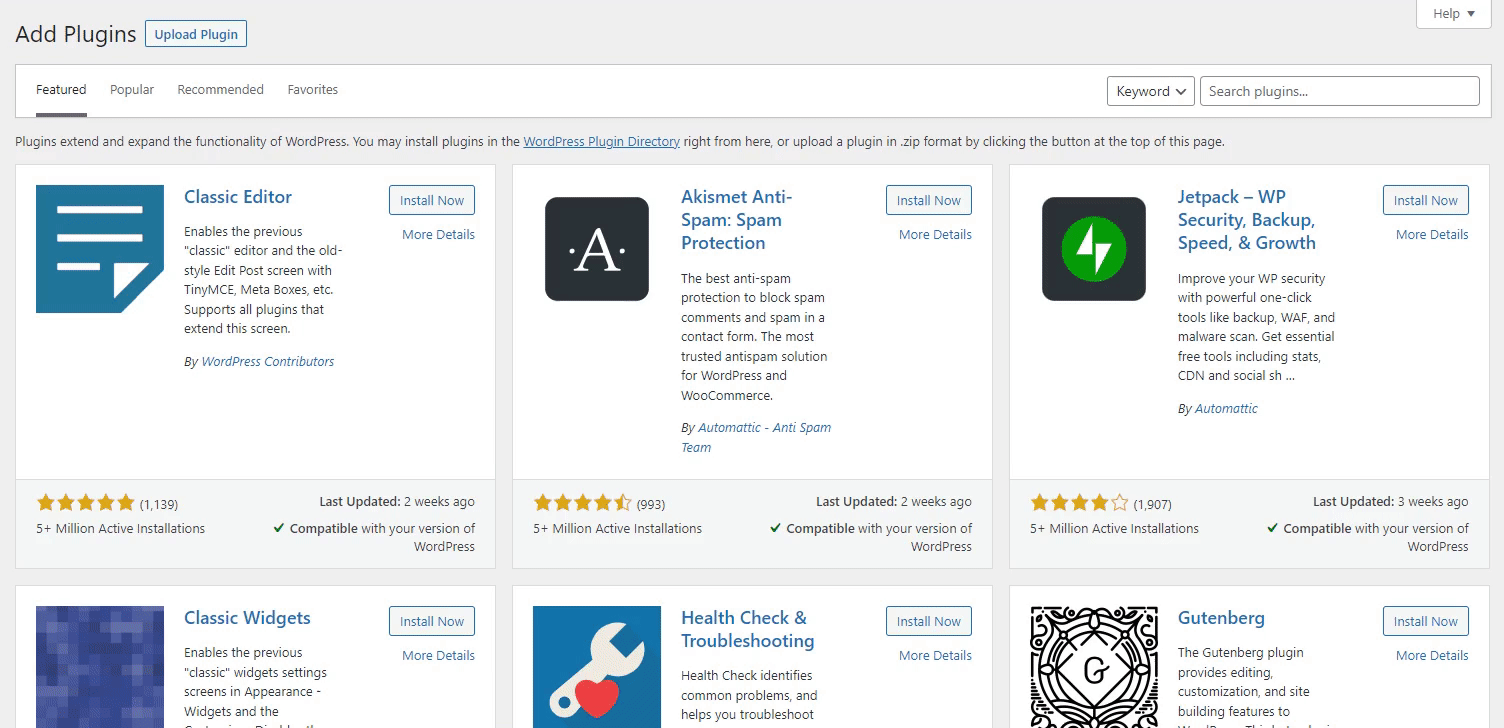
Task: Open More Details for Classic Widgets
Action: pyautogui.click(x=438, y=656)
